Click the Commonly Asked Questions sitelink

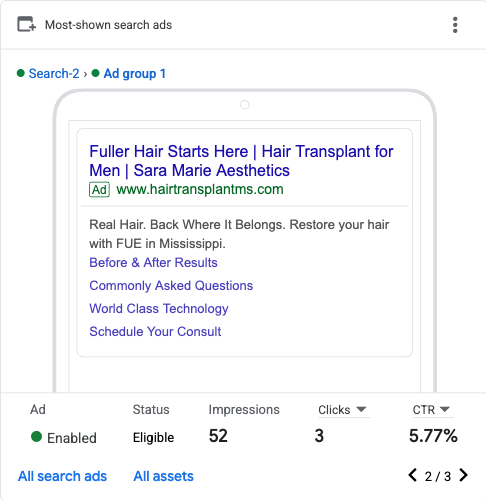171,286
